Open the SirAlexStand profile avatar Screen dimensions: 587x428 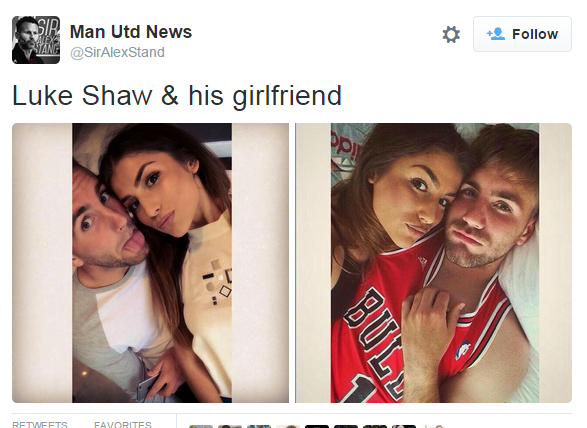click(x=36, y=40)
